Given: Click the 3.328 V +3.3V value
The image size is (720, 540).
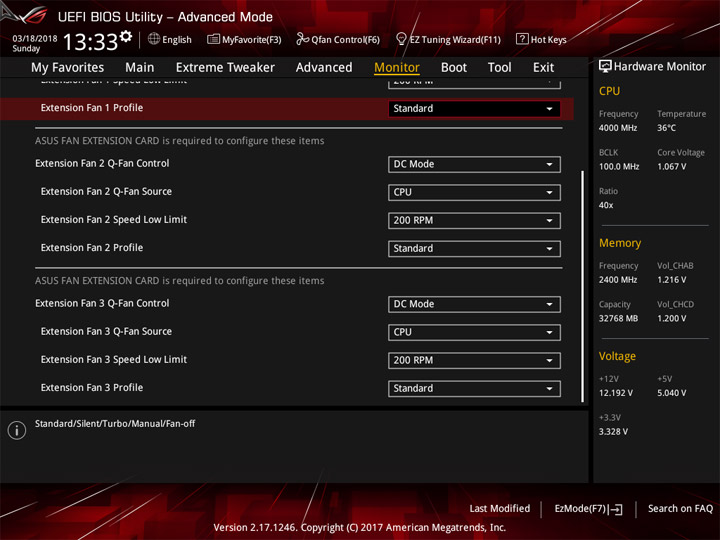Looking at the screenshot, I should pyautogui.click(x=613, y=432).
